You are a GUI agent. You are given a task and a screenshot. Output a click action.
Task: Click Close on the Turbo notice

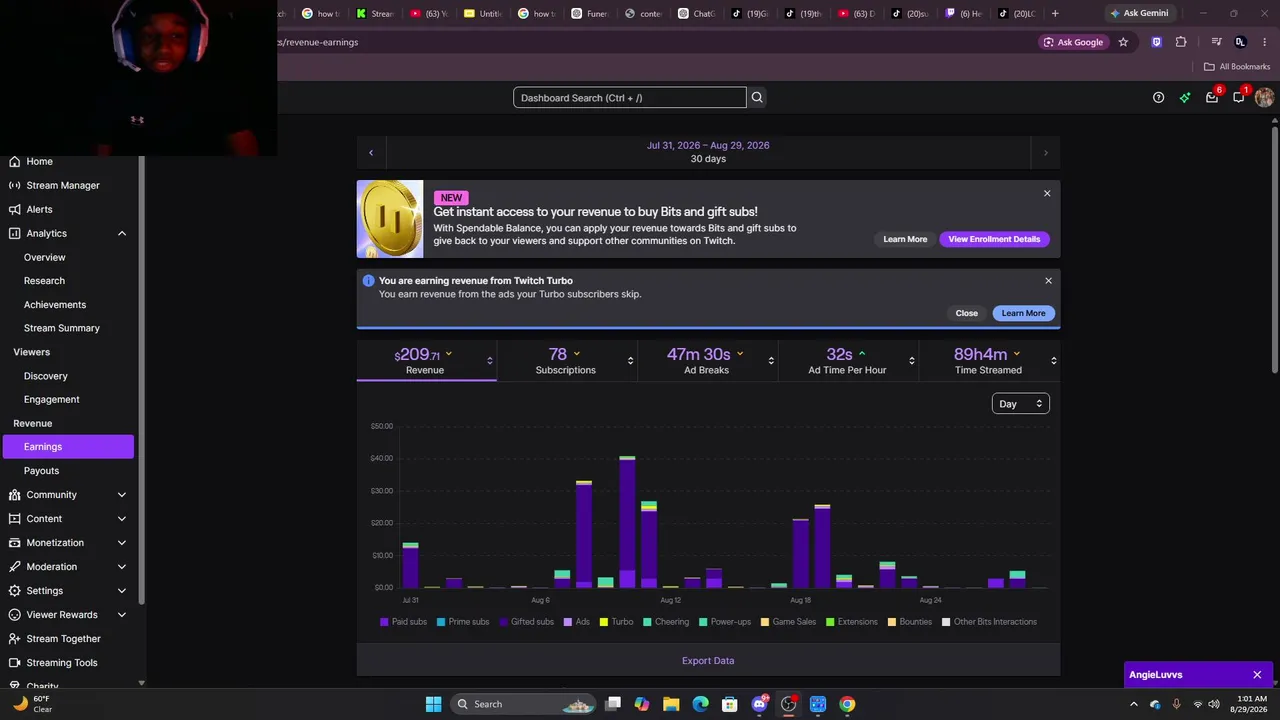966,313
